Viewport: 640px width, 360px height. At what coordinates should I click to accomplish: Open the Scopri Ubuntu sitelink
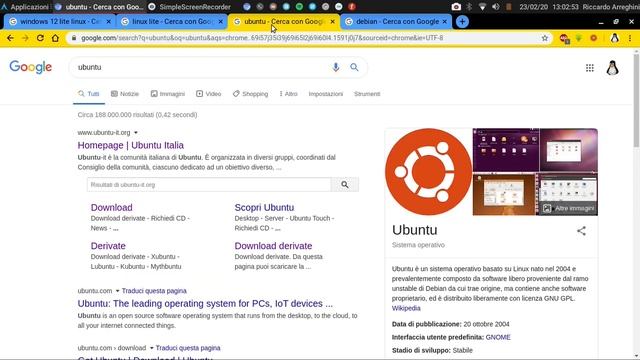click(x=264, y=207)
